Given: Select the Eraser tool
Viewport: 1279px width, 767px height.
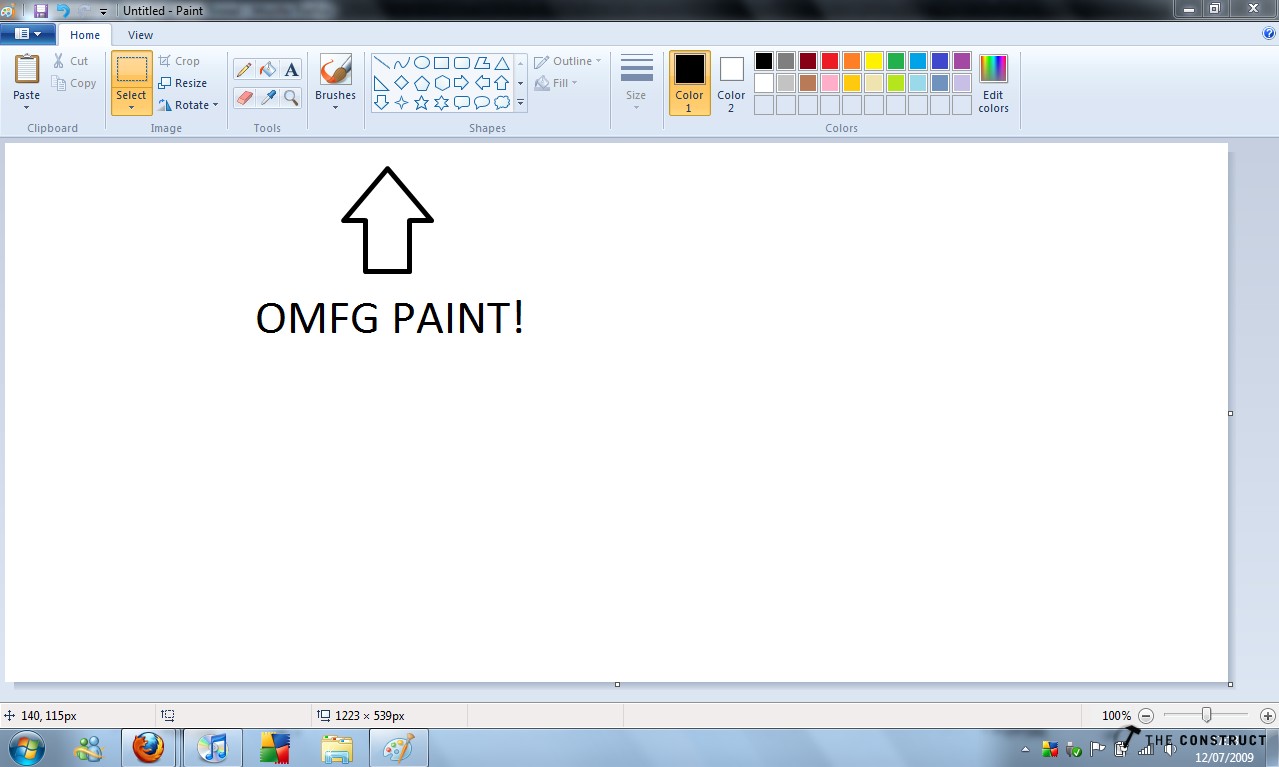Looking at the screenshot, I should click(243, 97).
